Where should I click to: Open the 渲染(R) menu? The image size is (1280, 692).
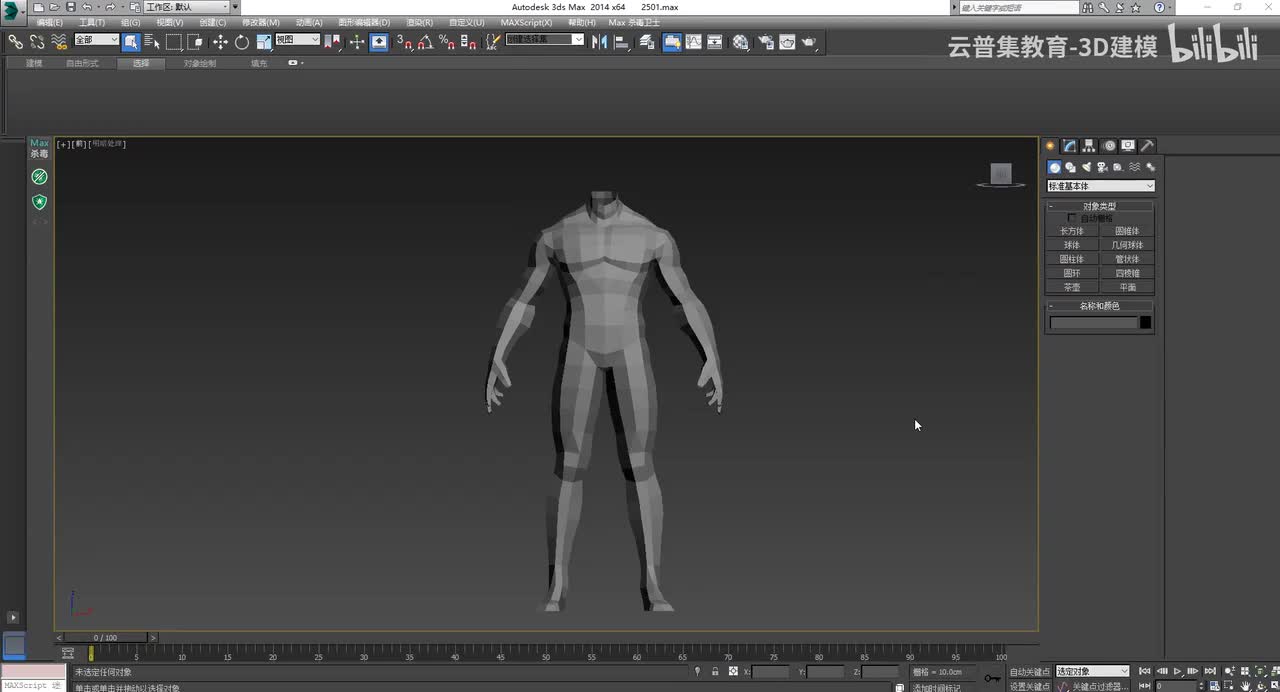419,22
